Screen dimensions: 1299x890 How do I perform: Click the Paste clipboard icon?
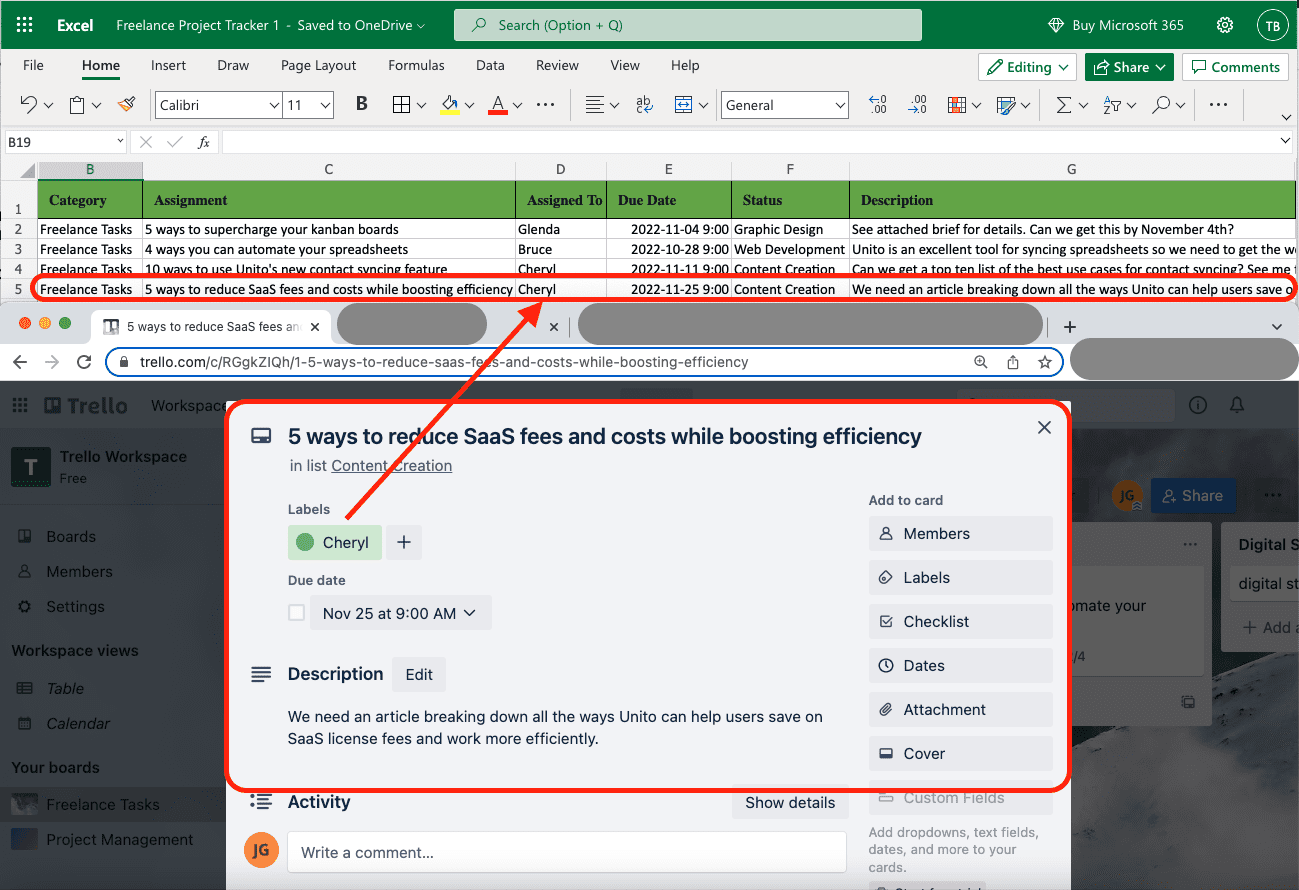[x=77, y=105]
